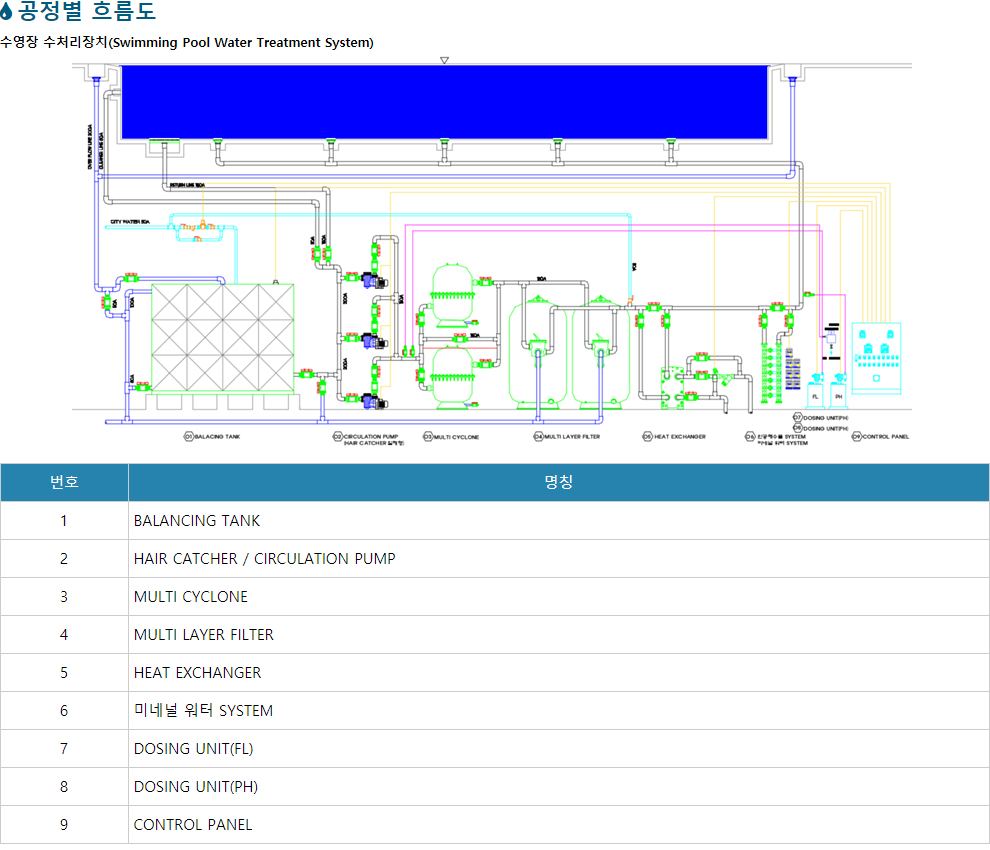Click the heat exchanger unit drawing
Screen dimensions: 990x850
tap(672, 388)
